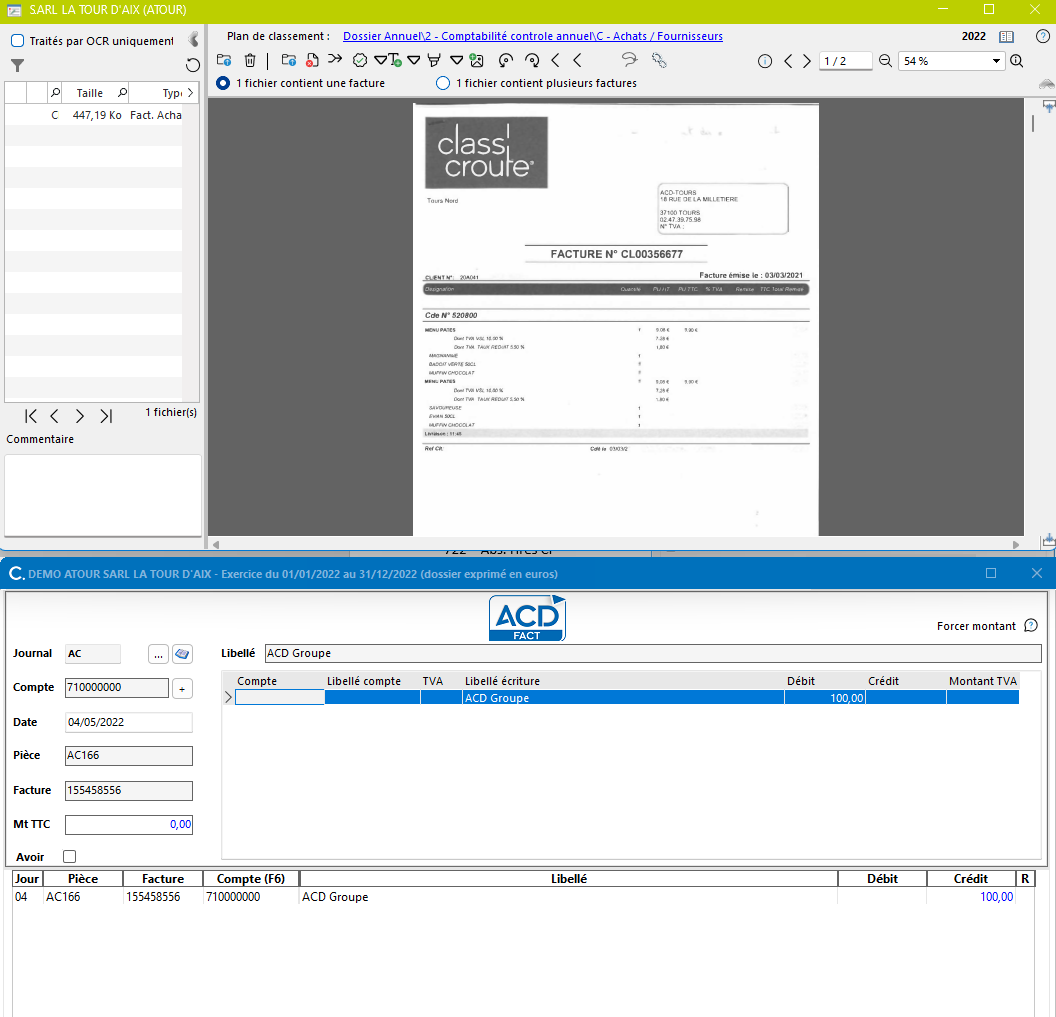
Task: Click the refresh icon above file list
Action: point(193,66)
